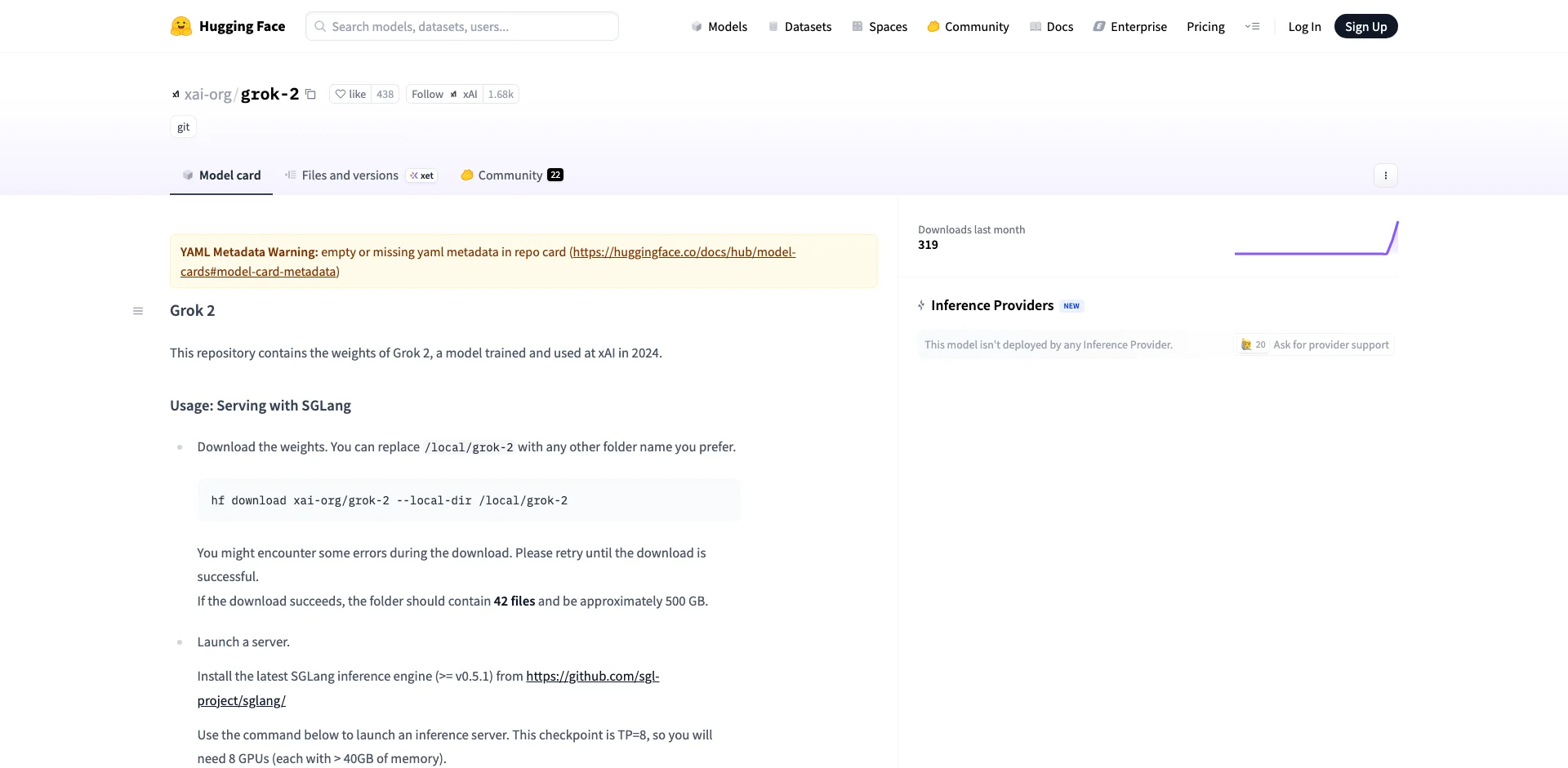The width and height of the screenshot is (1568, 768).
Task: Click inside the search models input field
Action: point(461,26)
